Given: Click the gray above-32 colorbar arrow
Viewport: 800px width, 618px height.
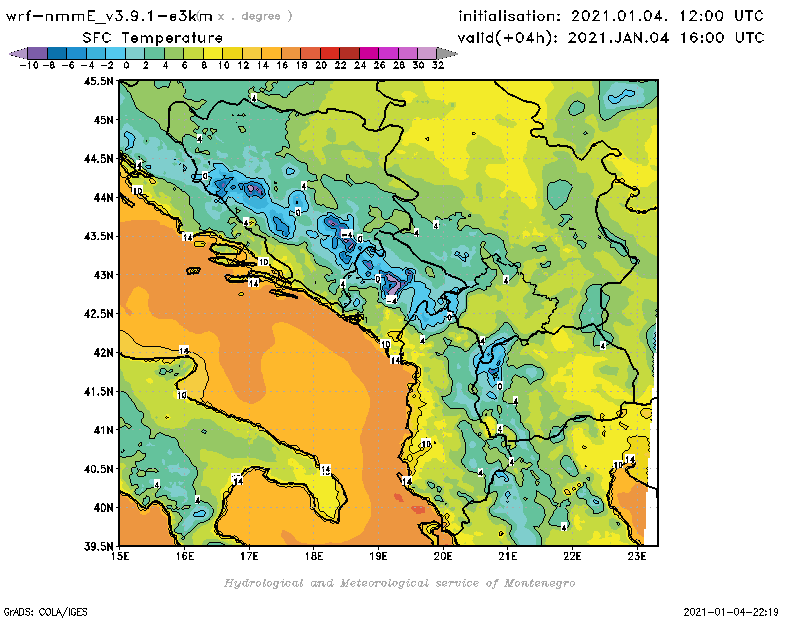Looking at the screenshot, I should pos(447,53).
